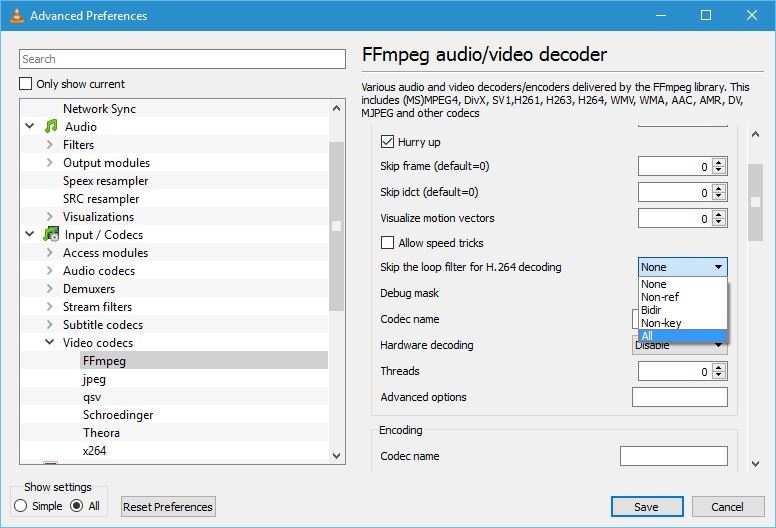
Task: Enable Allow speed tricks checkbox
Action: [387, 243]
